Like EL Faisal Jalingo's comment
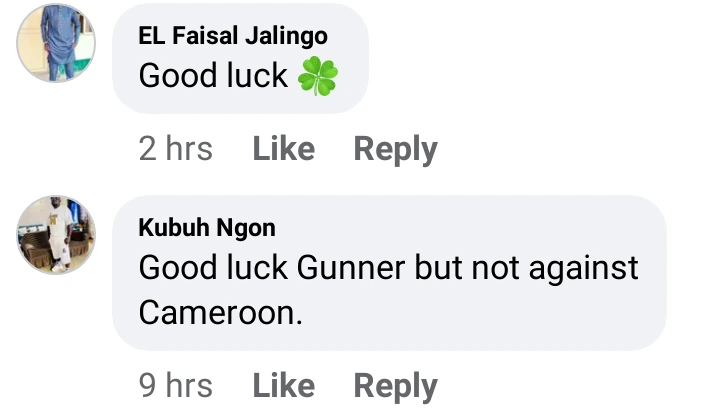The image size is (720, 417). (284, 149)
